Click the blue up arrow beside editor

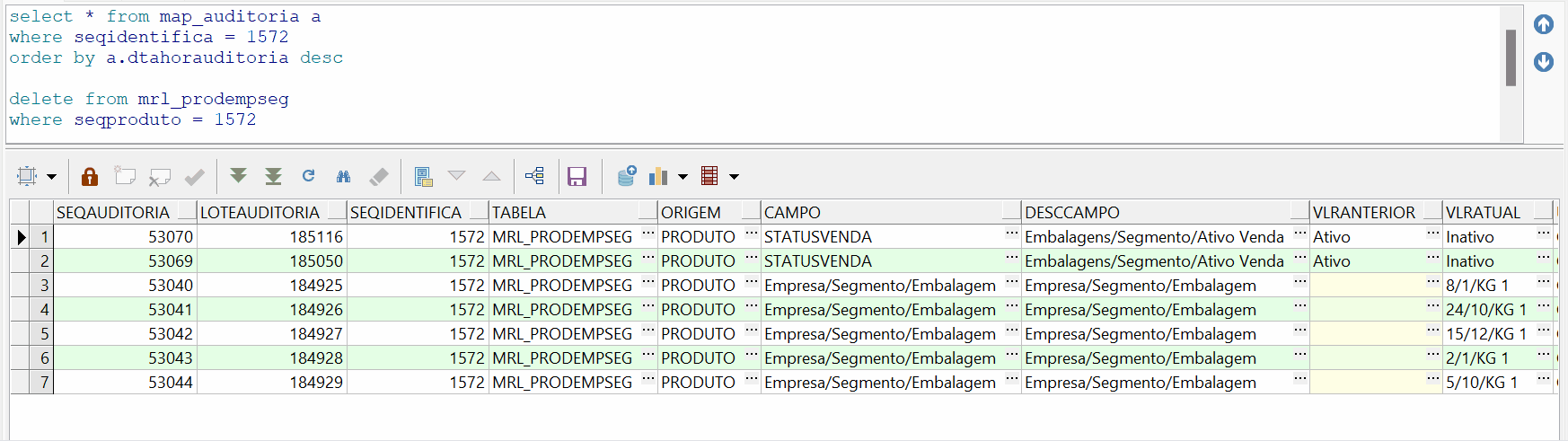click(1544, 24)
